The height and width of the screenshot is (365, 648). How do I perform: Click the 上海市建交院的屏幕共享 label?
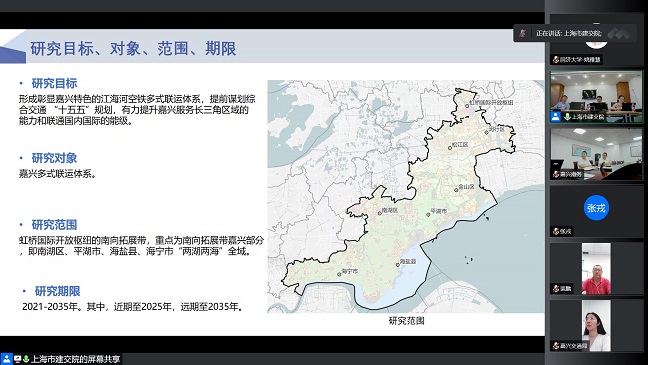[x=76, y=359]
